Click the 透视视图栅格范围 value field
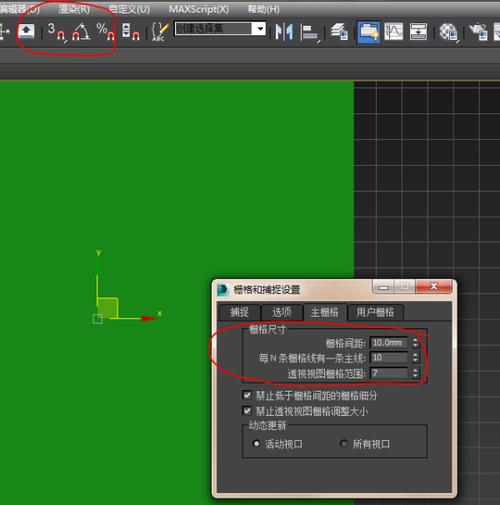The image size is (500, 505). [389, 373]
